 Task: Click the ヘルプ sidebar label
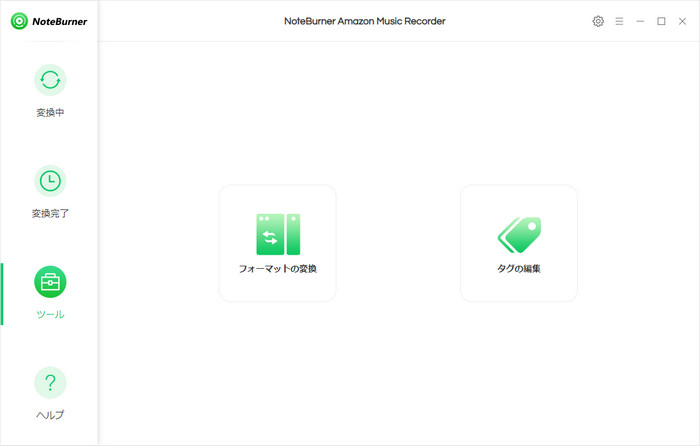(50, 415)
